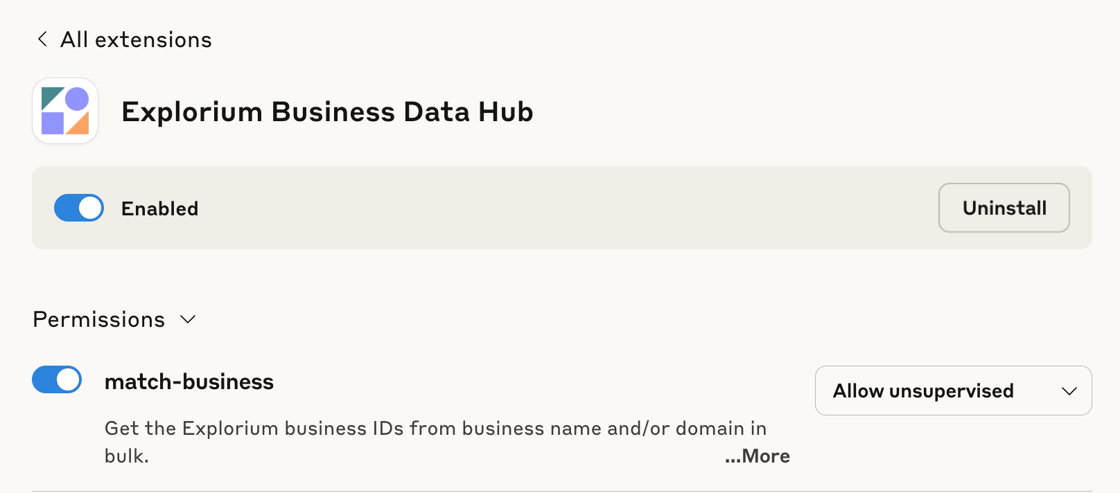This screenshot has height=493, width=1120.
Task: Click the match-business description text
Action: [x=435, y=442]
